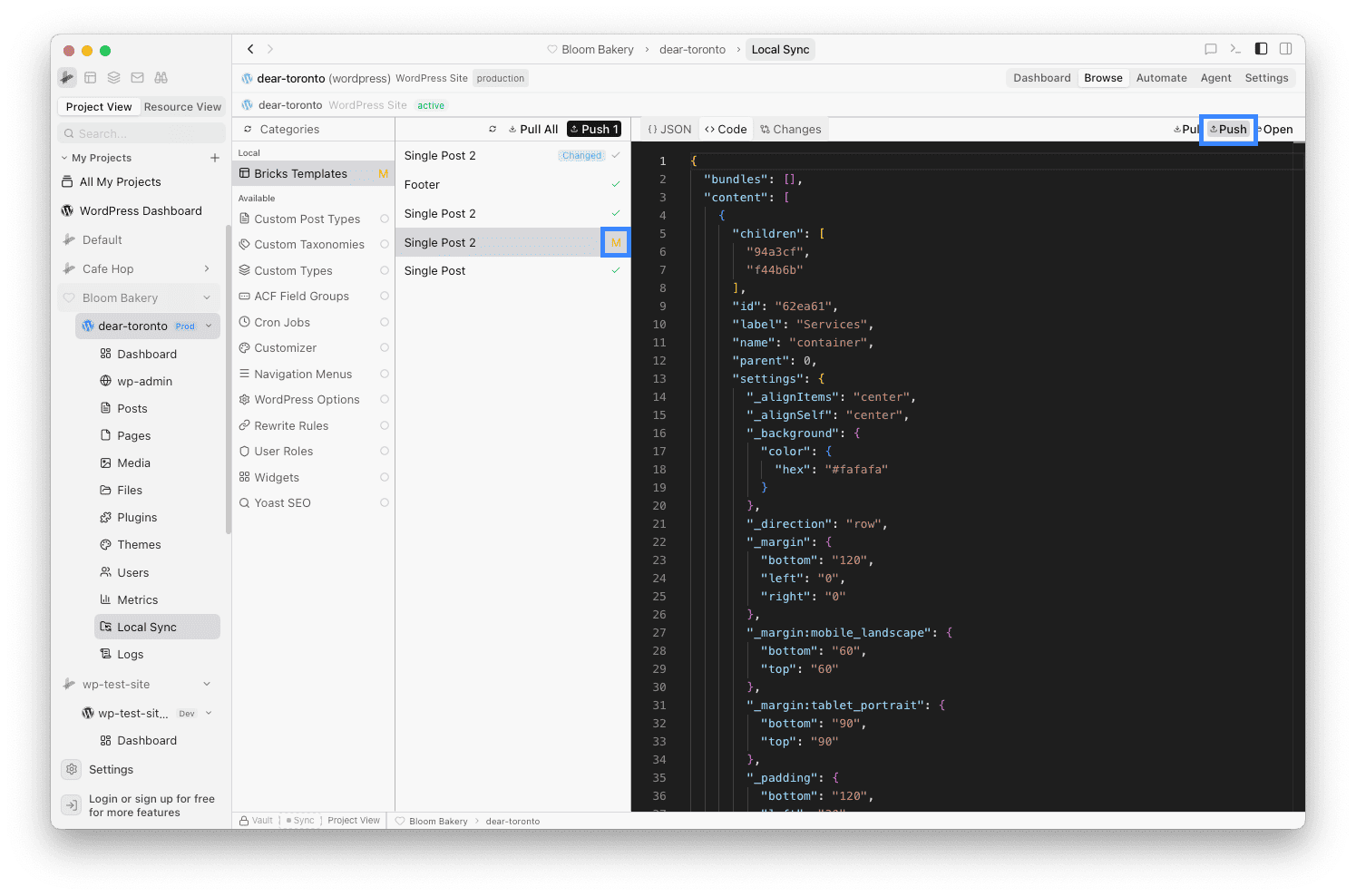Open the stacked layers icon in sidebar toolbar
The width and height of the screenshot is (1356, 896).
point(114,78)
